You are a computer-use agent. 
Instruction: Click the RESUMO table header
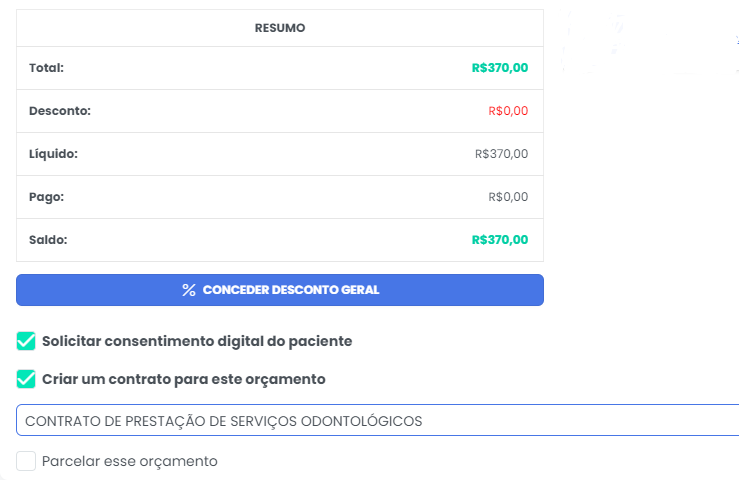(280, 28)
